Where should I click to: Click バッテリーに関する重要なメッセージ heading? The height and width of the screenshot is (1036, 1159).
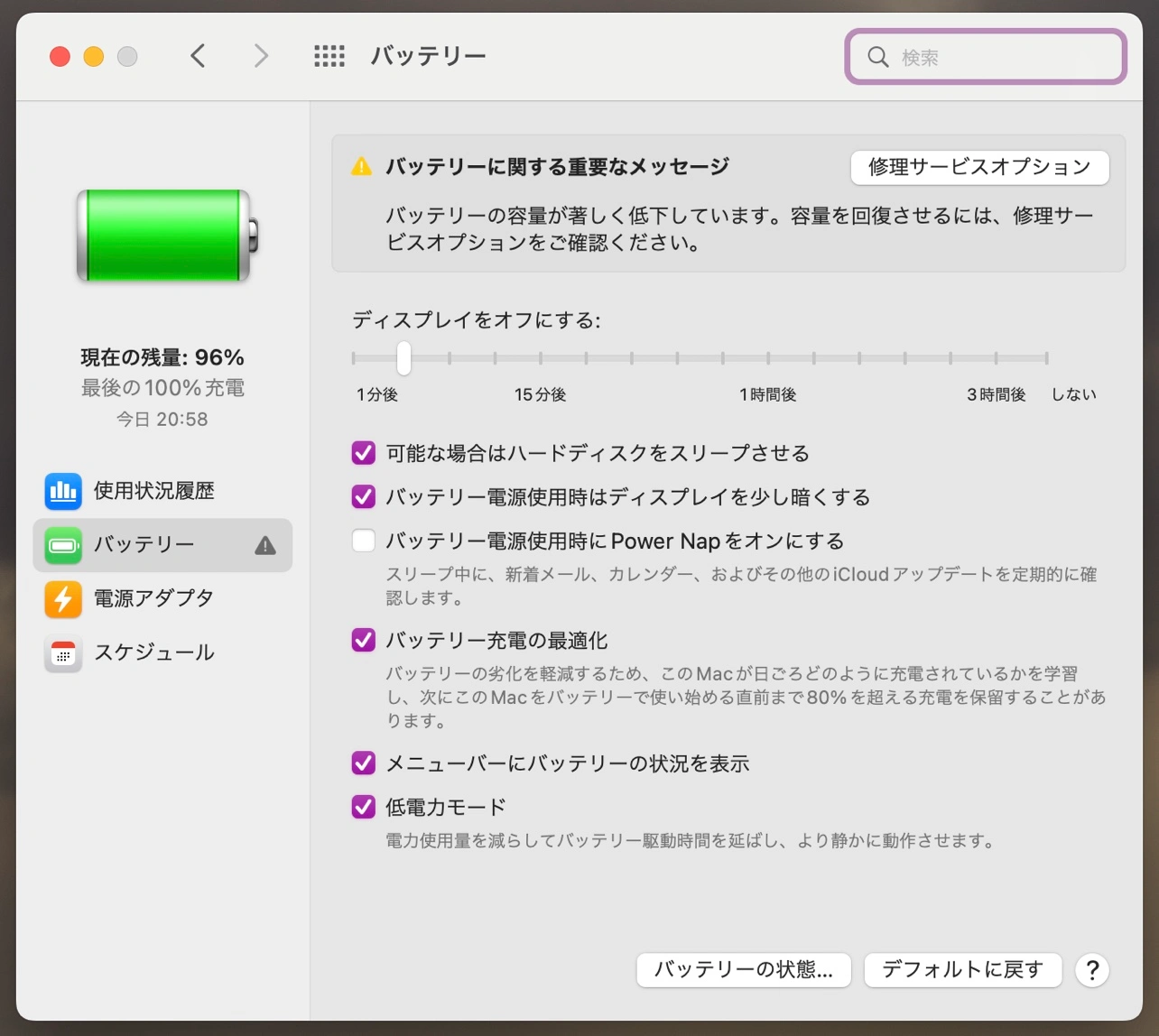tap(557, 167)
